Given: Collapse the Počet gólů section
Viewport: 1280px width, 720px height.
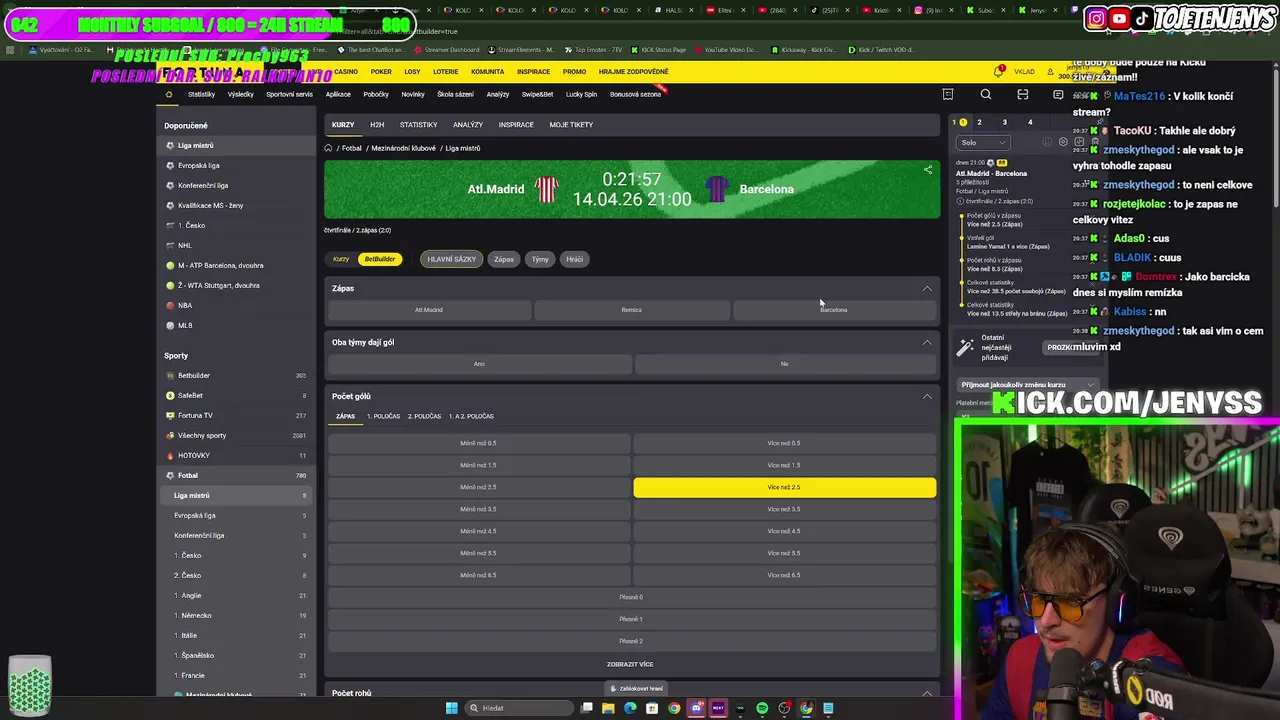Looking at the screenshot, I should [927, 396].
